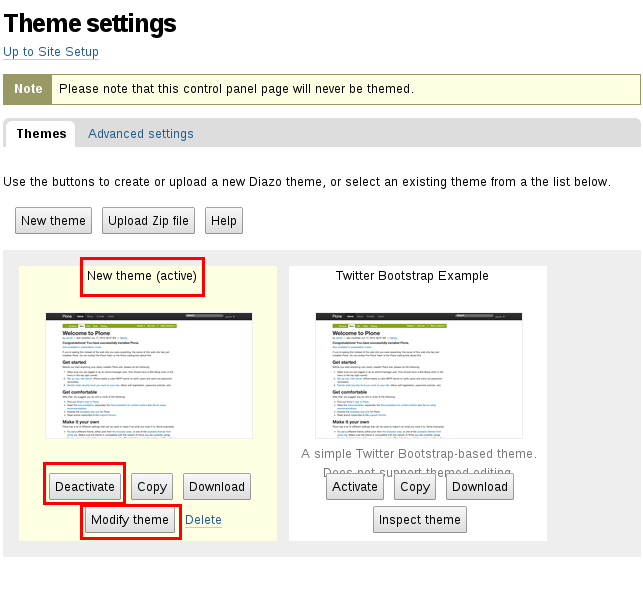Delete the New theme via the Delete link
The height and width of the screenshot is (594, 643).
click(203, 520)
